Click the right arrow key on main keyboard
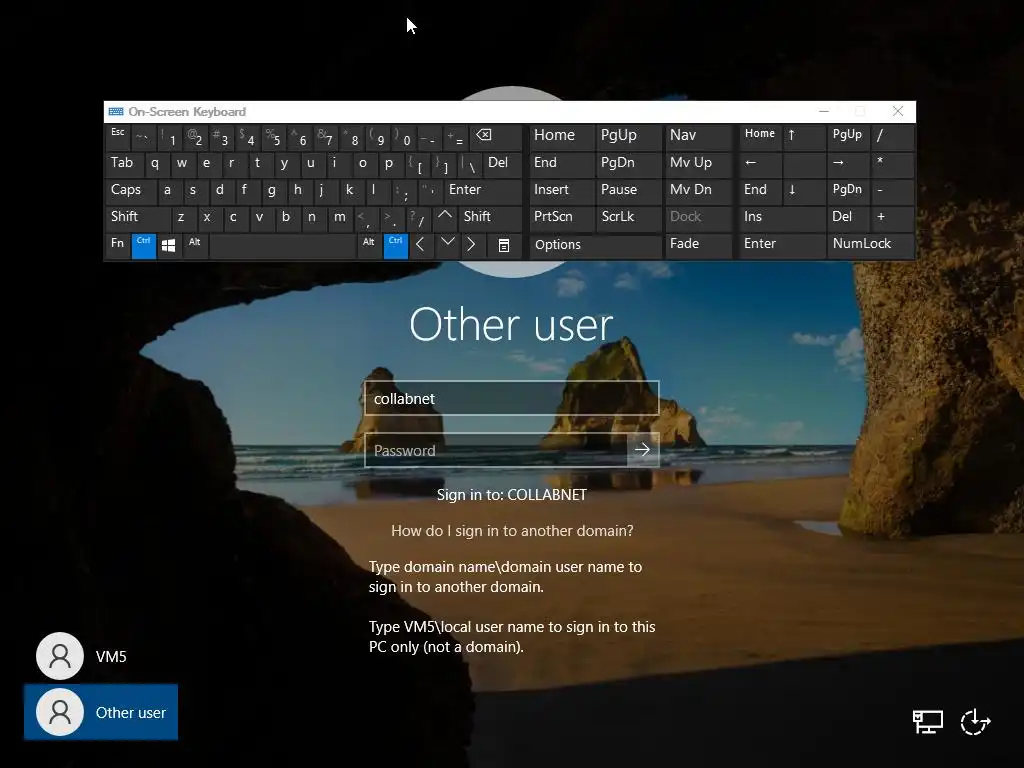 click(472, 246)
